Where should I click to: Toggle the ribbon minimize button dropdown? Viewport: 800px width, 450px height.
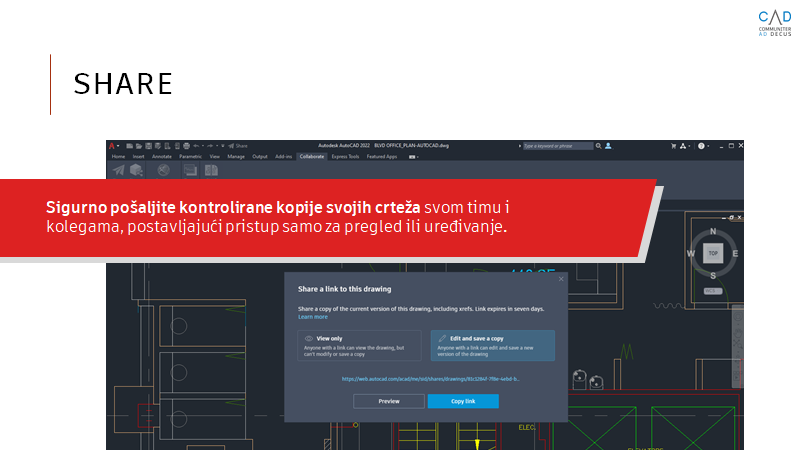pyautogui.click(x=413, y=157)
